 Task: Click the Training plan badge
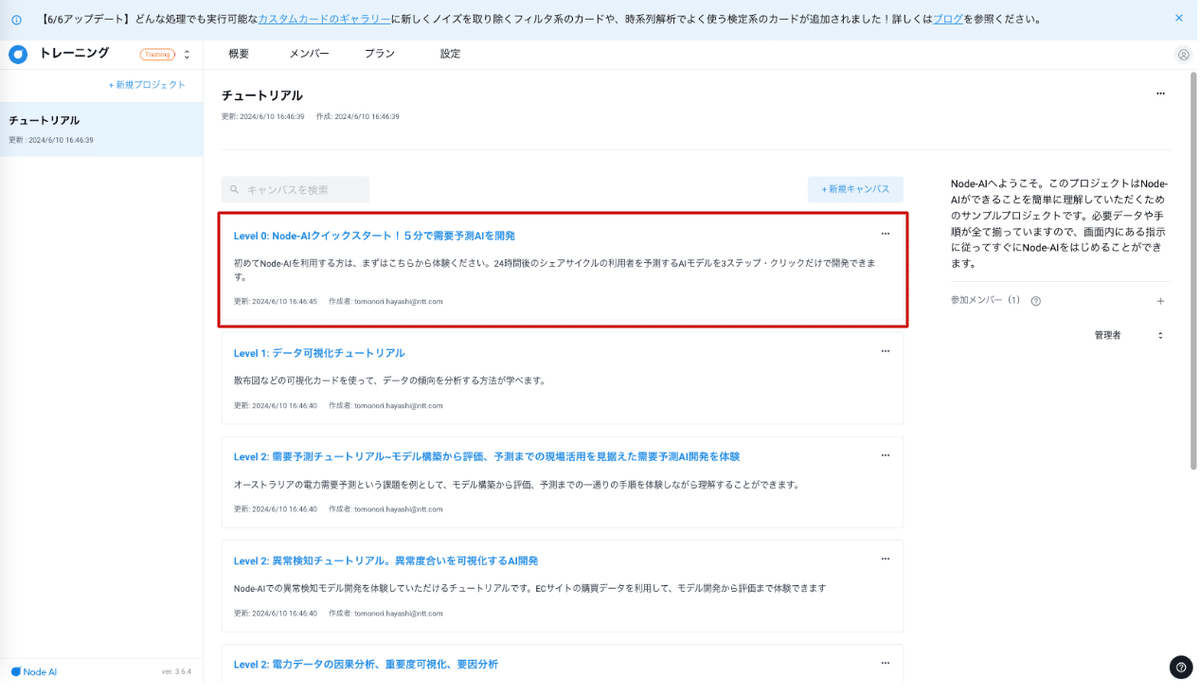click(x=157, y=54)
